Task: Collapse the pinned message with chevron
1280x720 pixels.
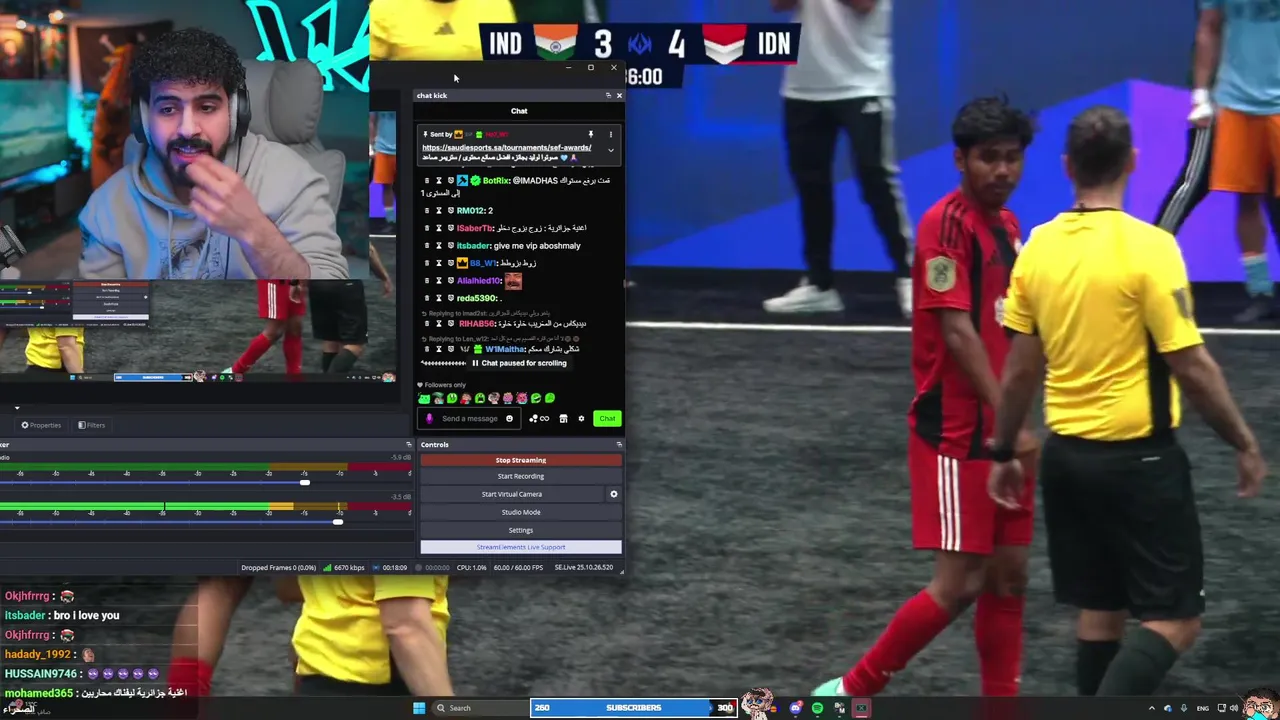Action: (x=610, y=151)
